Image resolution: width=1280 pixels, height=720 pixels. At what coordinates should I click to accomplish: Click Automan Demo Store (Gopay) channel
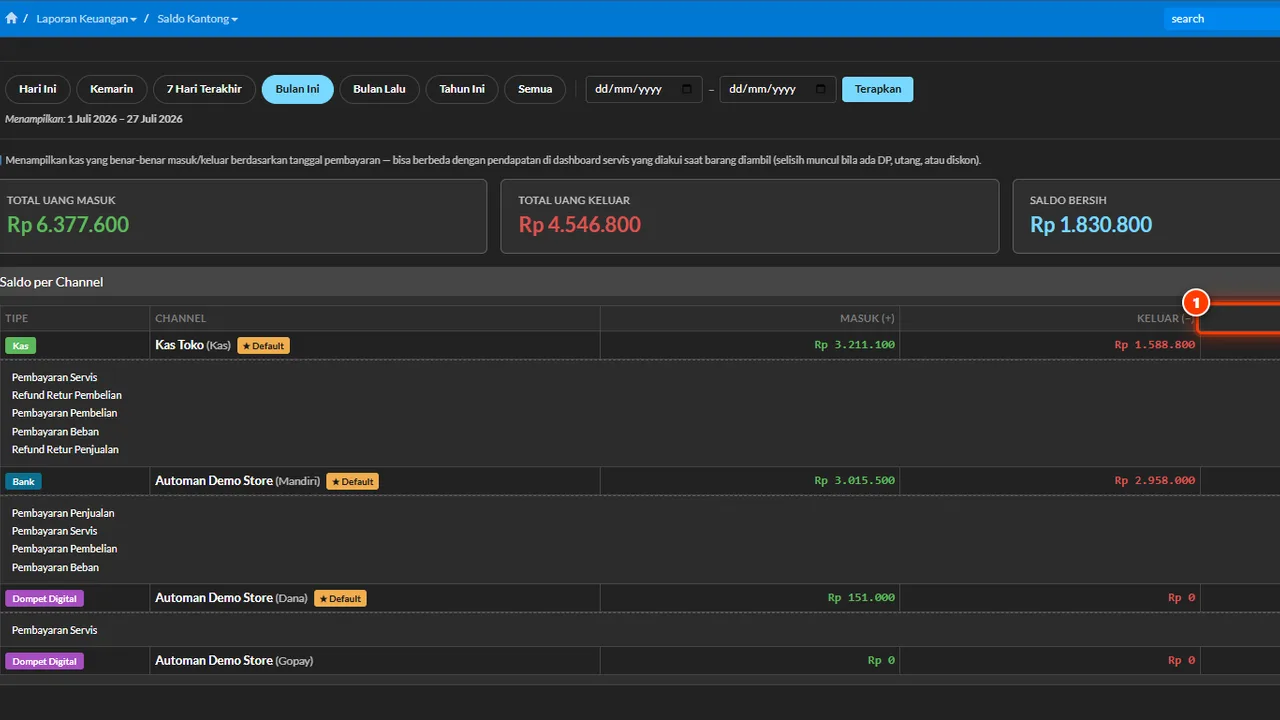pos(235,661)
